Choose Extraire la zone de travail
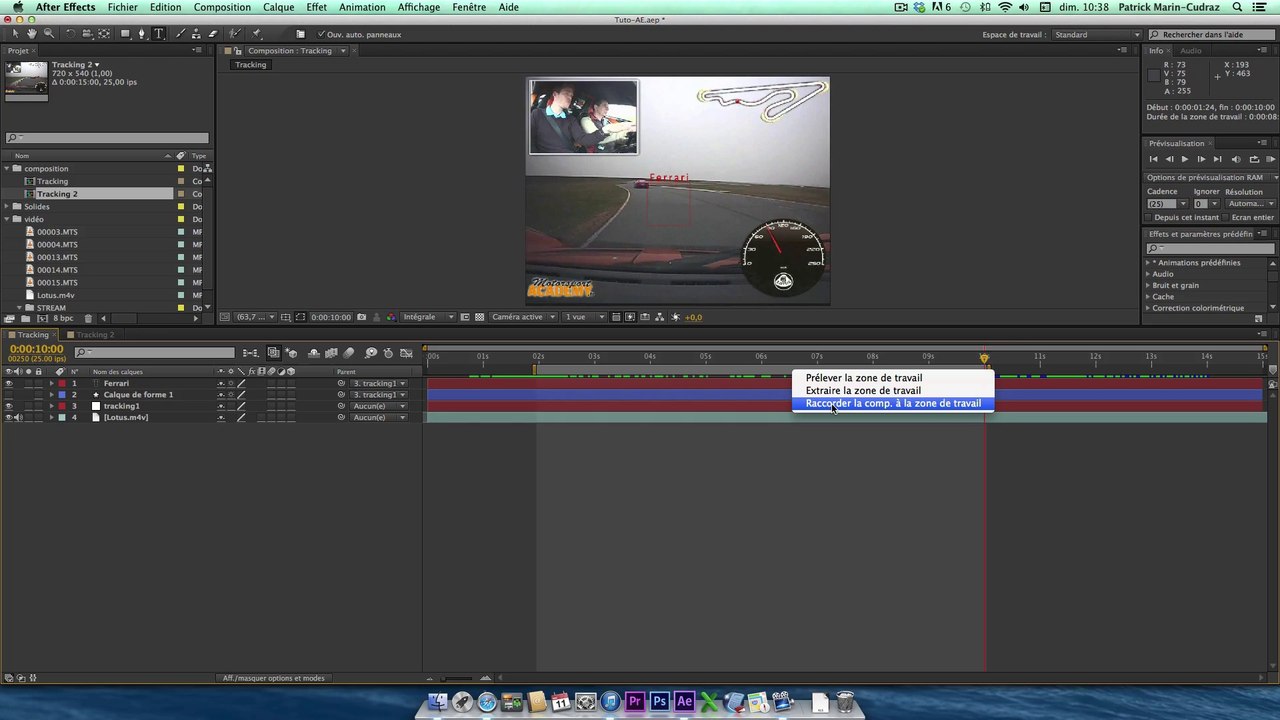Screen dimensions: 1280x720 863,391
